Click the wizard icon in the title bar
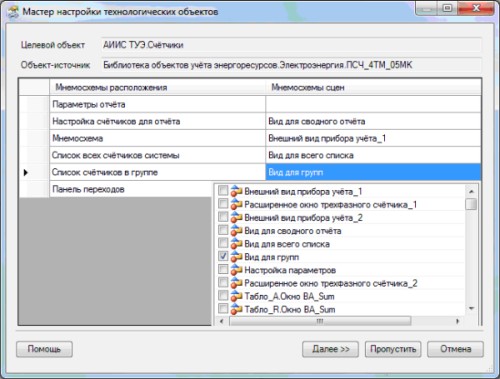The height and width of the screenshot is (379, 500). point(14,12)
